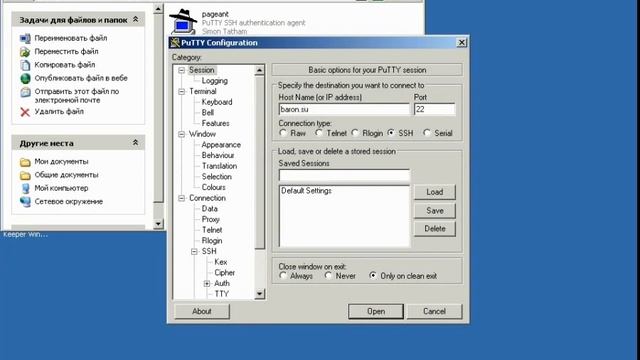Screen dimensions: 640x360
Task: Click category tree scroll up arrow
Action: click(259, 70)
